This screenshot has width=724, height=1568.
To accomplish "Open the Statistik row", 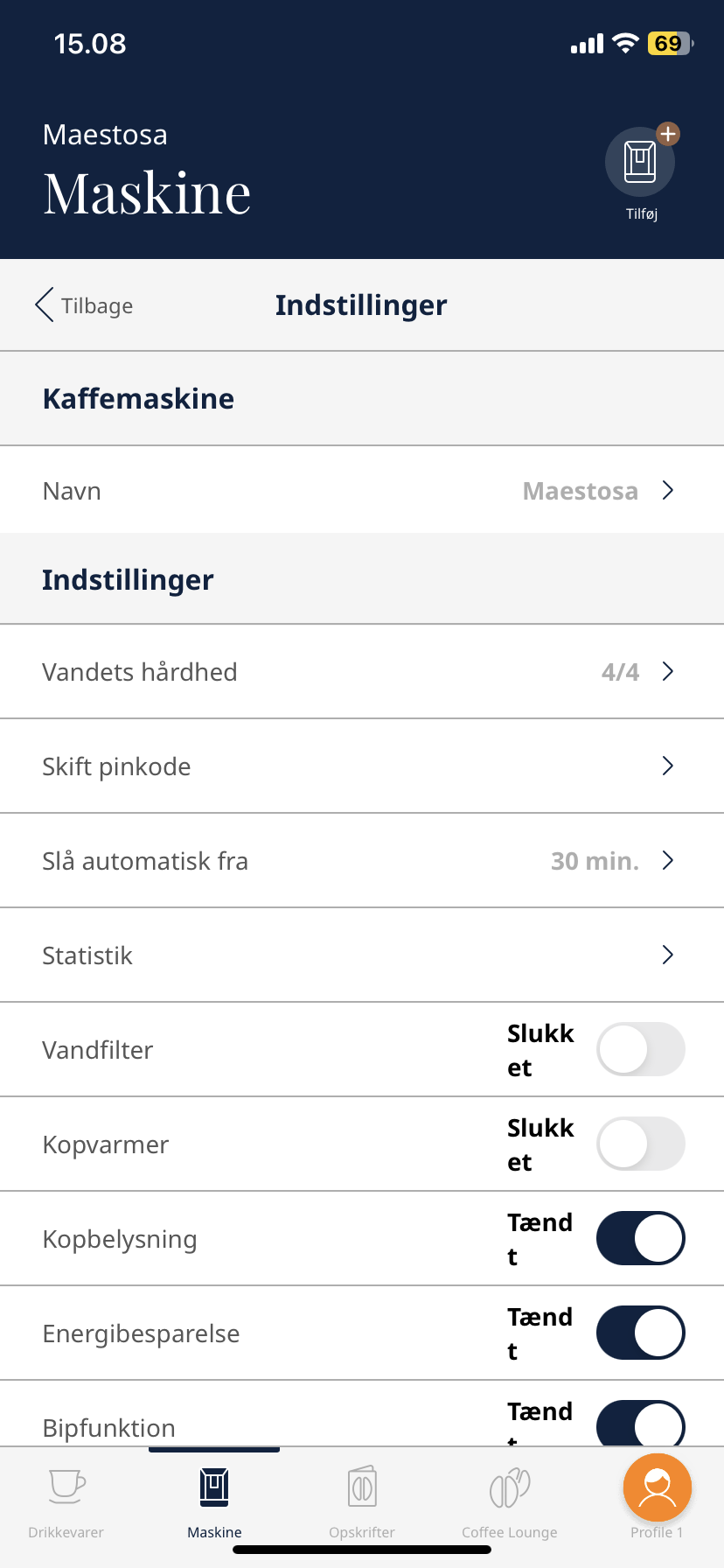I will [x=350, y=955].
